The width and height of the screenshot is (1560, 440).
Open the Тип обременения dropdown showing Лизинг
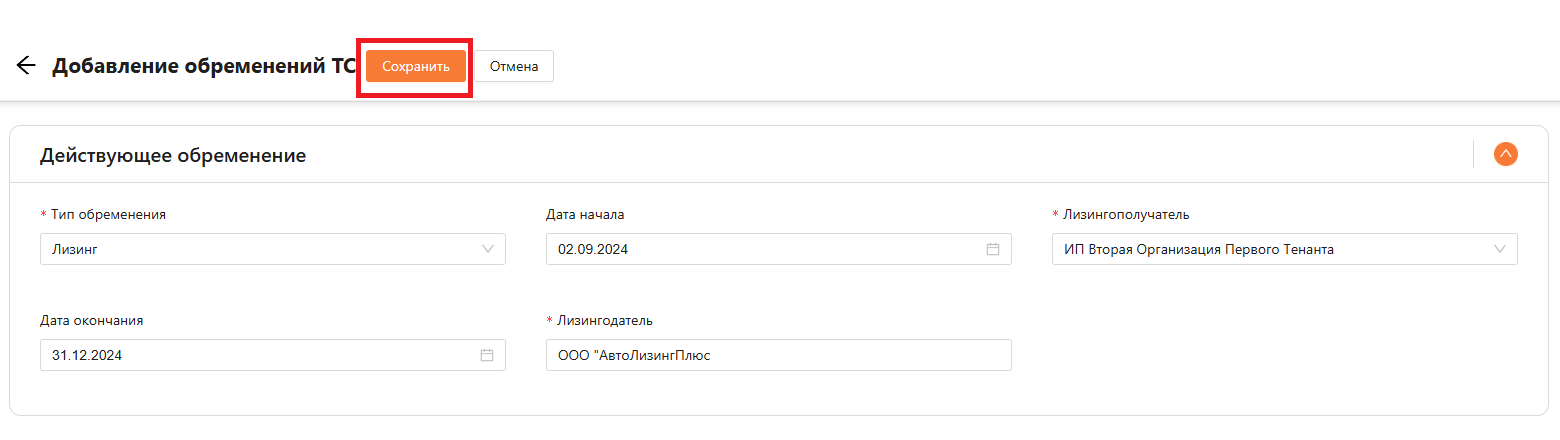click(260, 249)
